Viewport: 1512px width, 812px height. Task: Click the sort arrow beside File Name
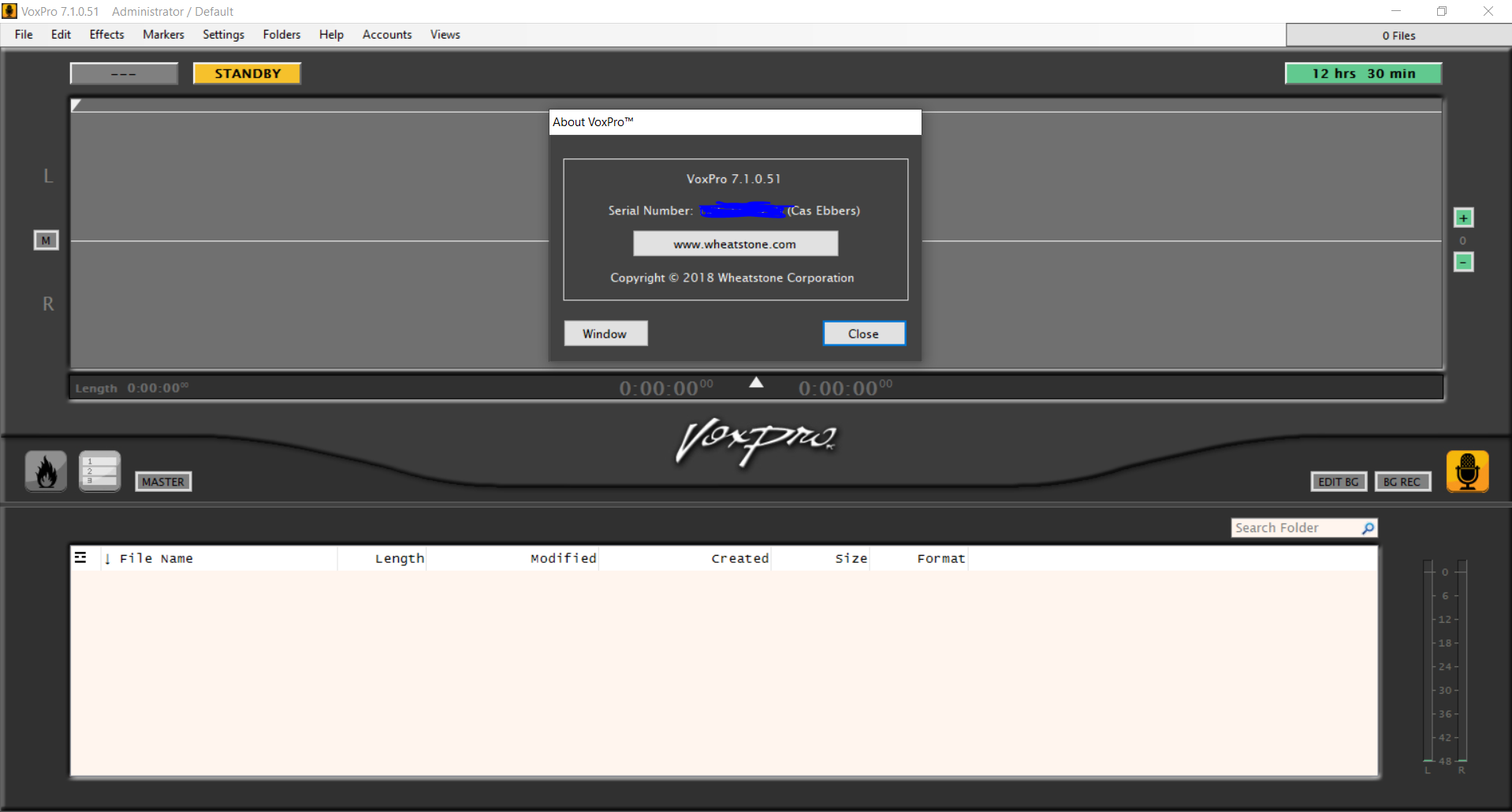point(107,559)
